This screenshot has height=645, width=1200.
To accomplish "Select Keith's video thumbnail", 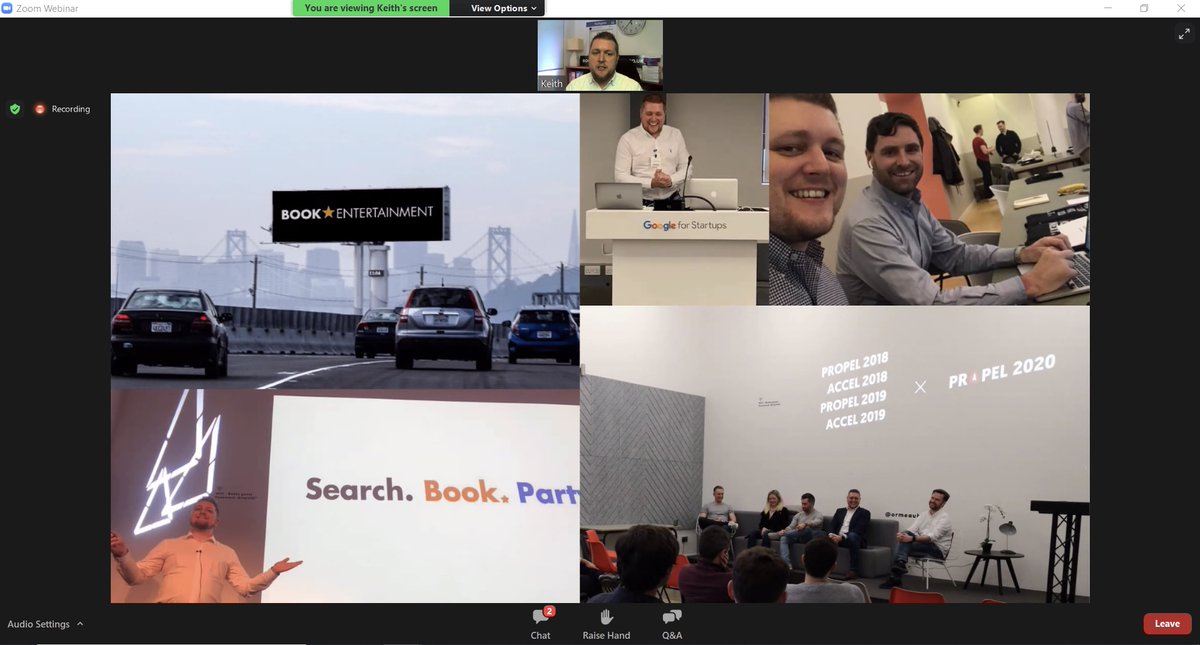I will [x=600, y=56].
